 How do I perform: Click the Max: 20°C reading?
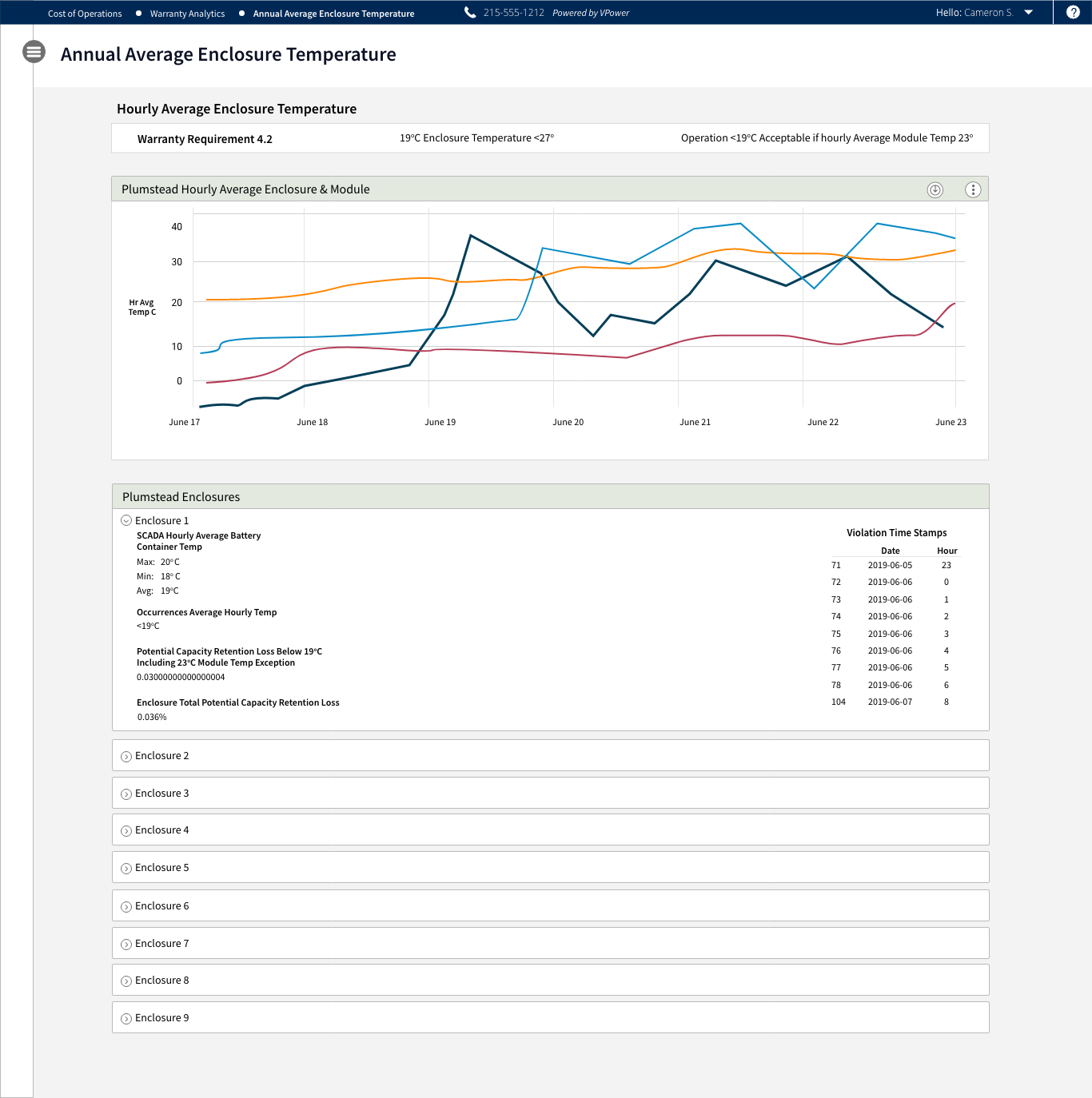pos(158,562)
